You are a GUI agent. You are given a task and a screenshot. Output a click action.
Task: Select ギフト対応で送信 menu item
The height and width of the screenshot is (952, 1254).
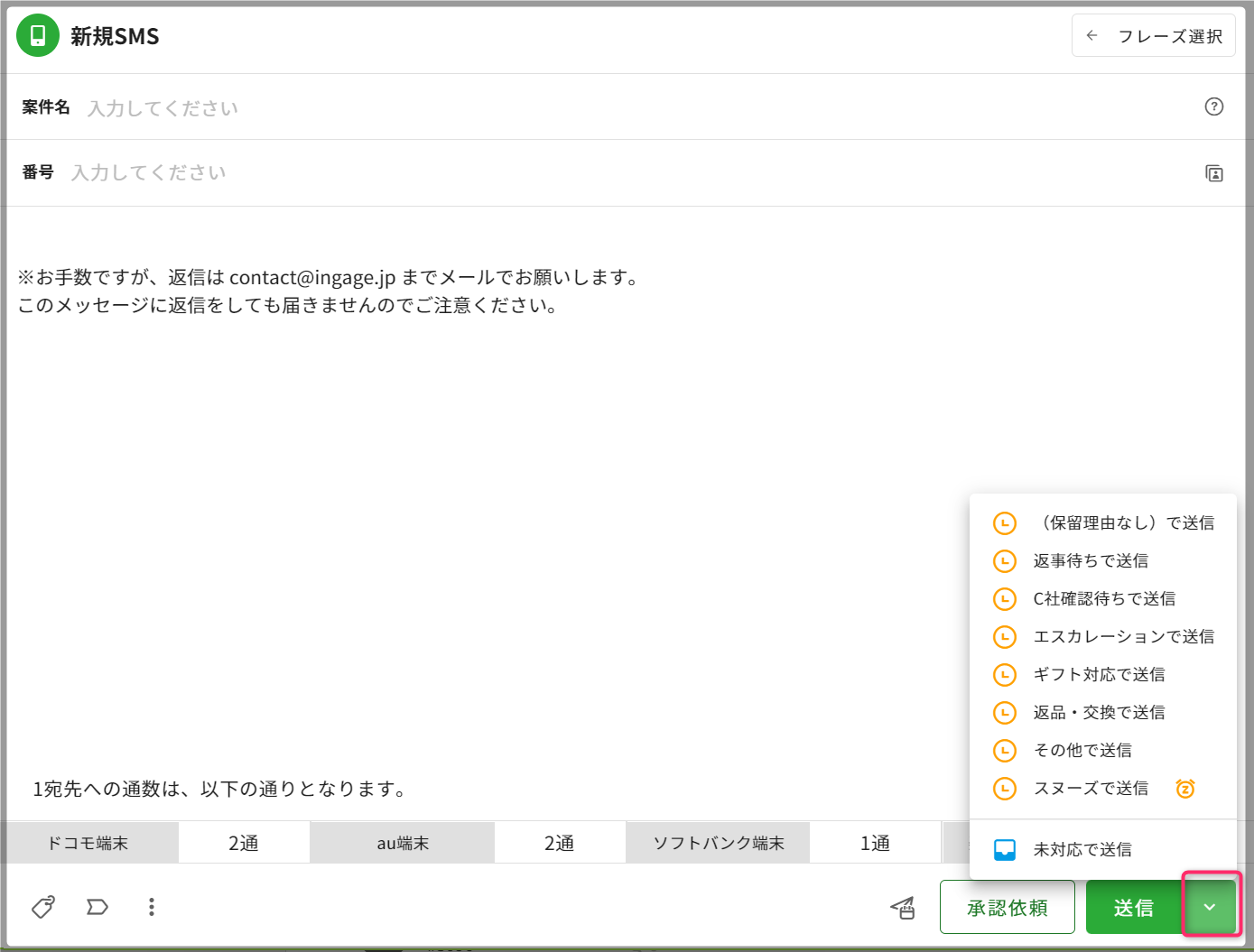pos(1099,675)
